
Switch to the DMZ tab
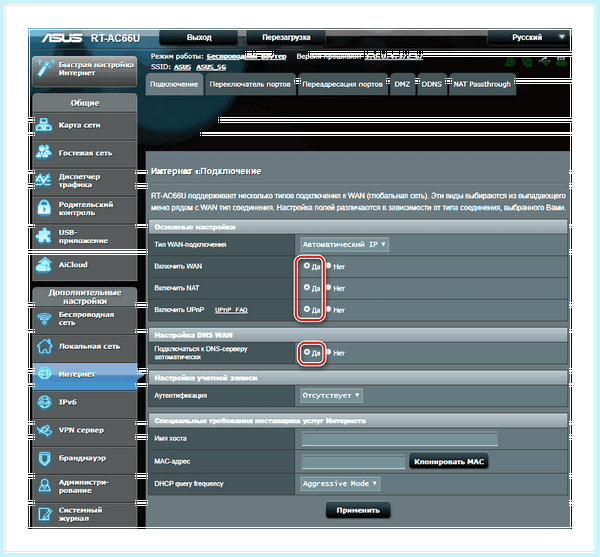[x=402, y=84]
